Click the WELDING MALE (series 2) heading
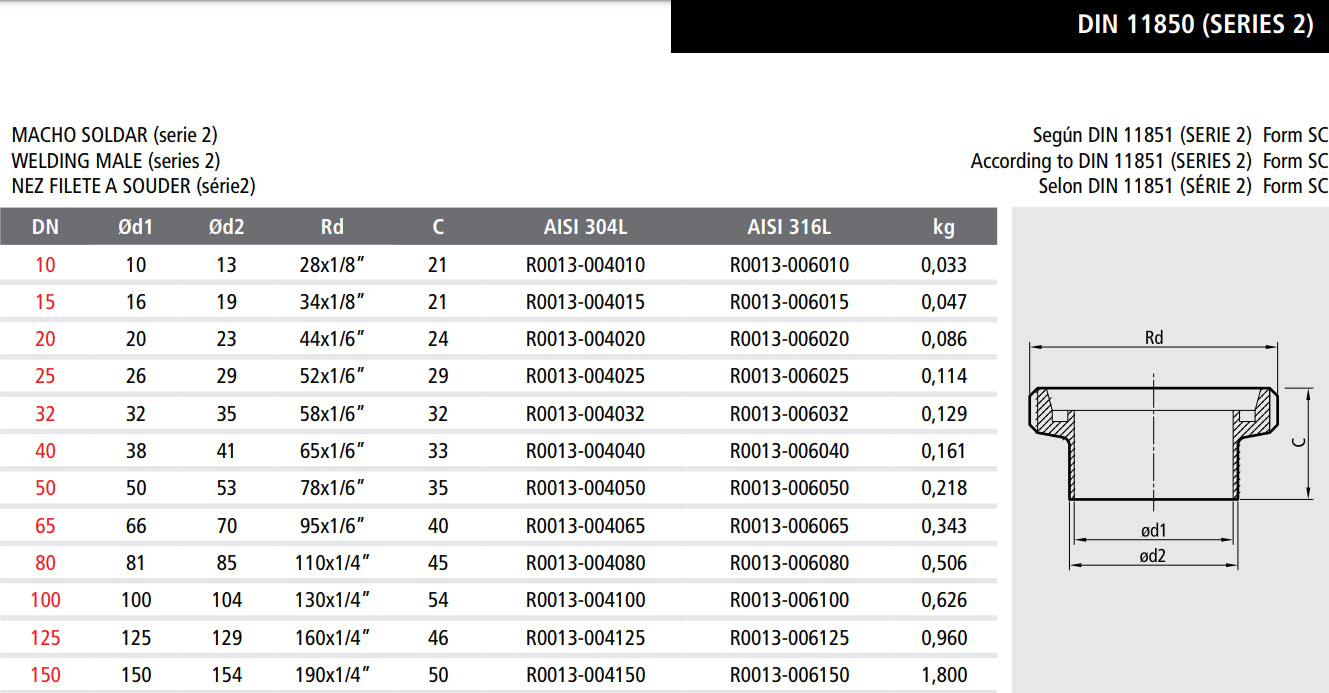Image resolution: width=1329 pixels, height=693 pixels. [x=116, y=160]
